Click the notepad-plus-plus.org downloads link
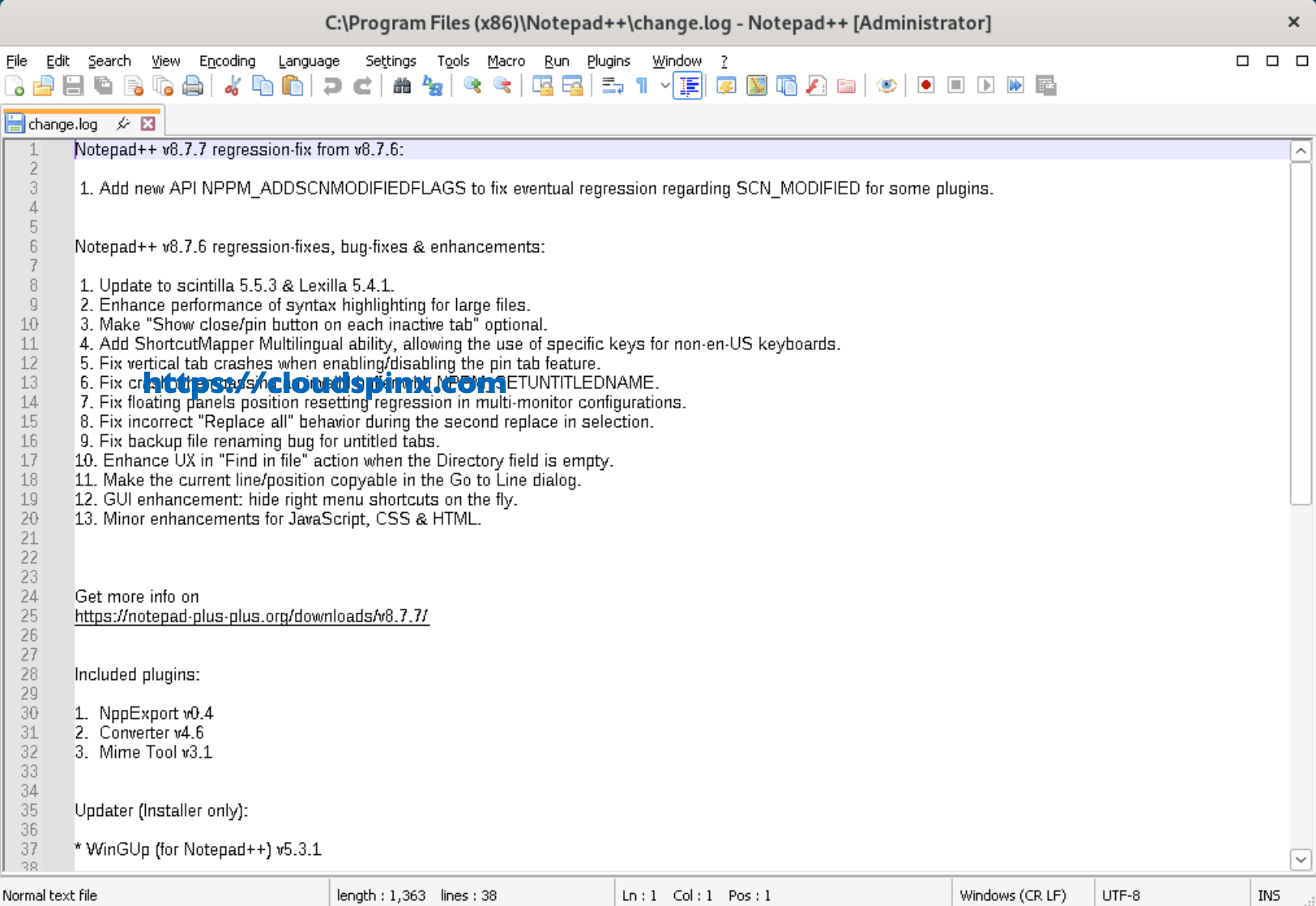This screenshot has height=906, width=1316. (x=251, y=616)
